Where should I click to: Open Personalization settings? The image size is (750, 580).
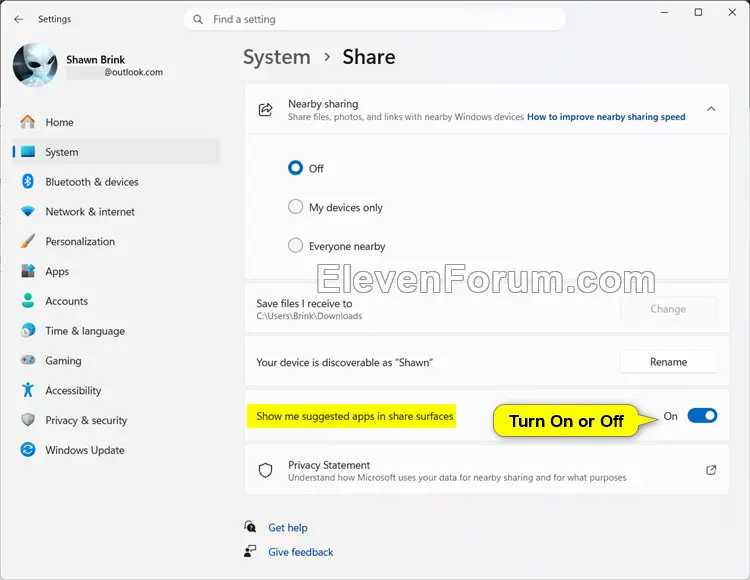click(116, 241)
